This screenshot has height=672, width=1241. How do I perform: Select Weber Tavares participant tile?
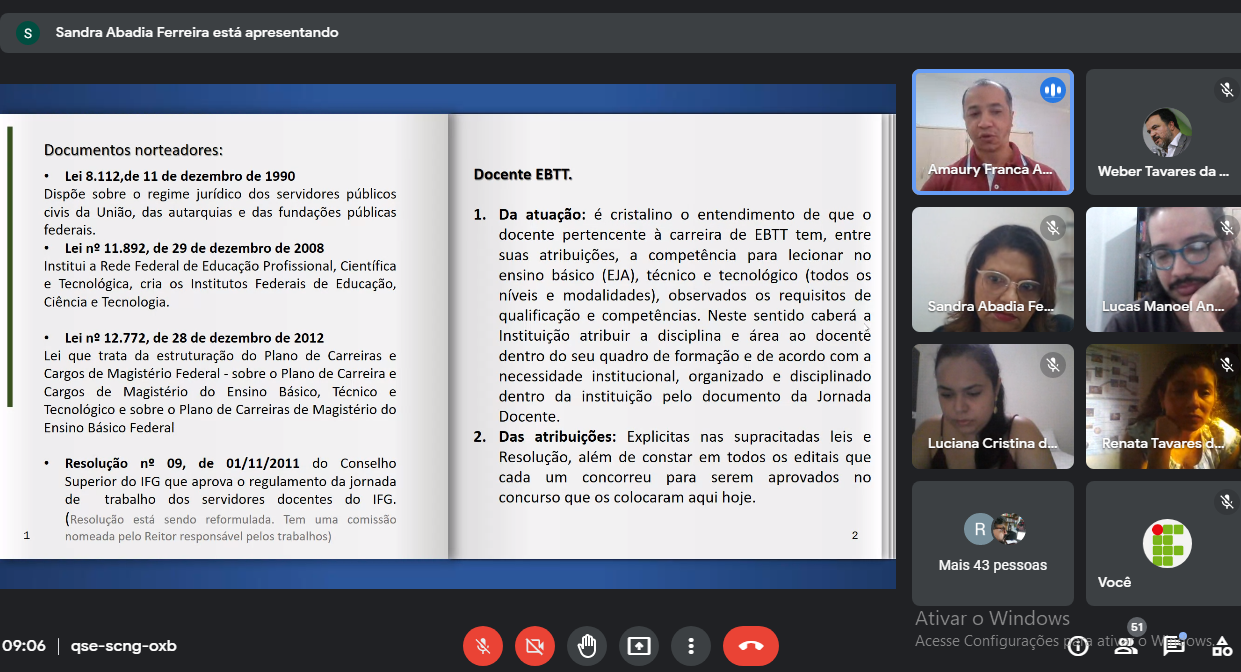(1163, 131)
